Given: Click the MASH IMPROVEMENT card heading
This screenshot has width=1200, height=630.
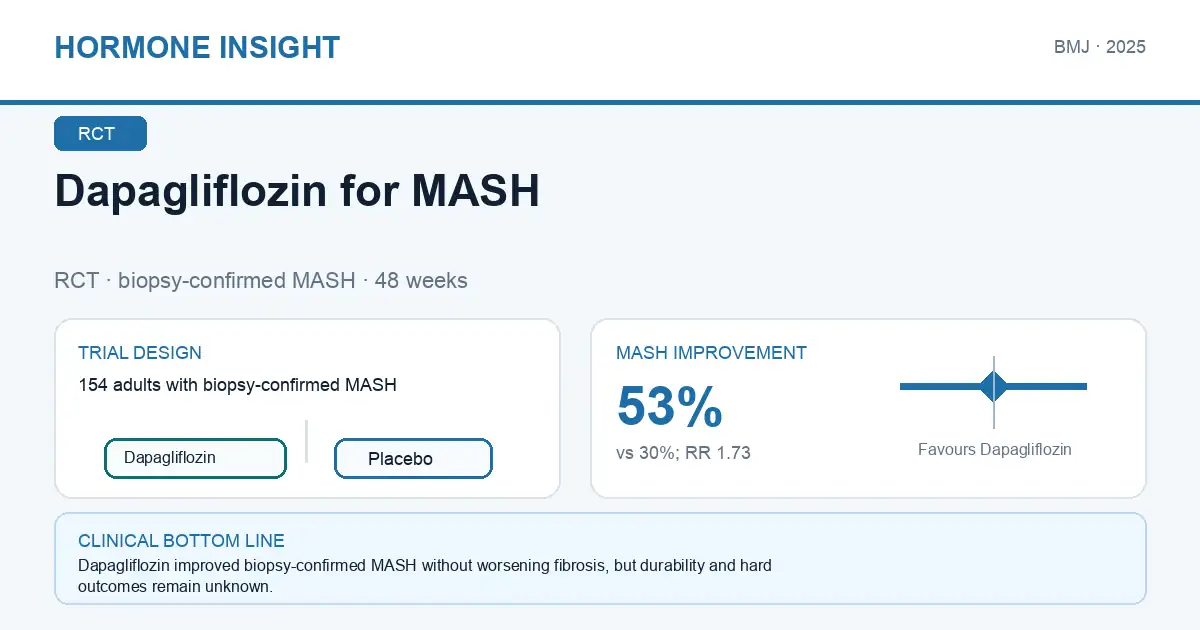Looking at the screenshot, I should tap(711, 353).
